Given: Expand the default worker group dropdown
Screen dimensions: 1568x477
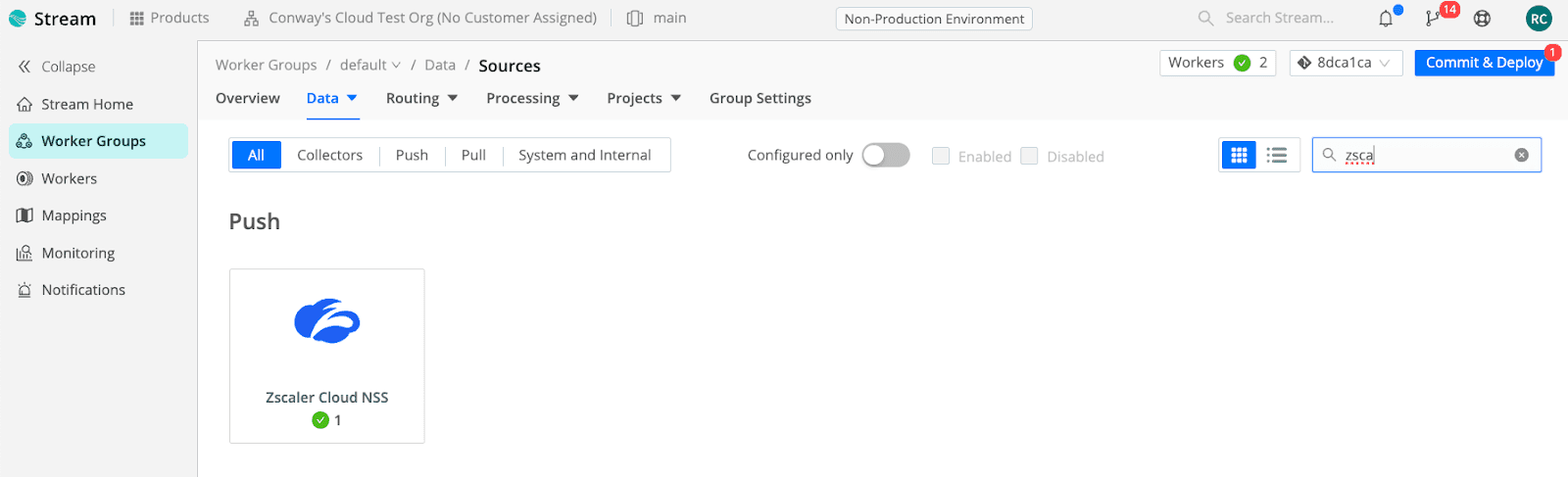Looking at the screenshot, I should coord(370,65).
